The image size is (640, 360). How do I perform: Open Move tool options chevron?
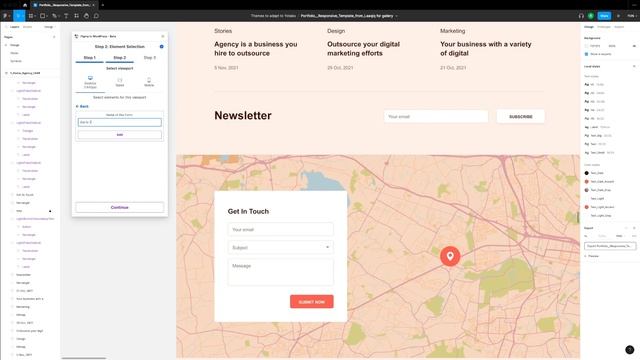[23, 16]
